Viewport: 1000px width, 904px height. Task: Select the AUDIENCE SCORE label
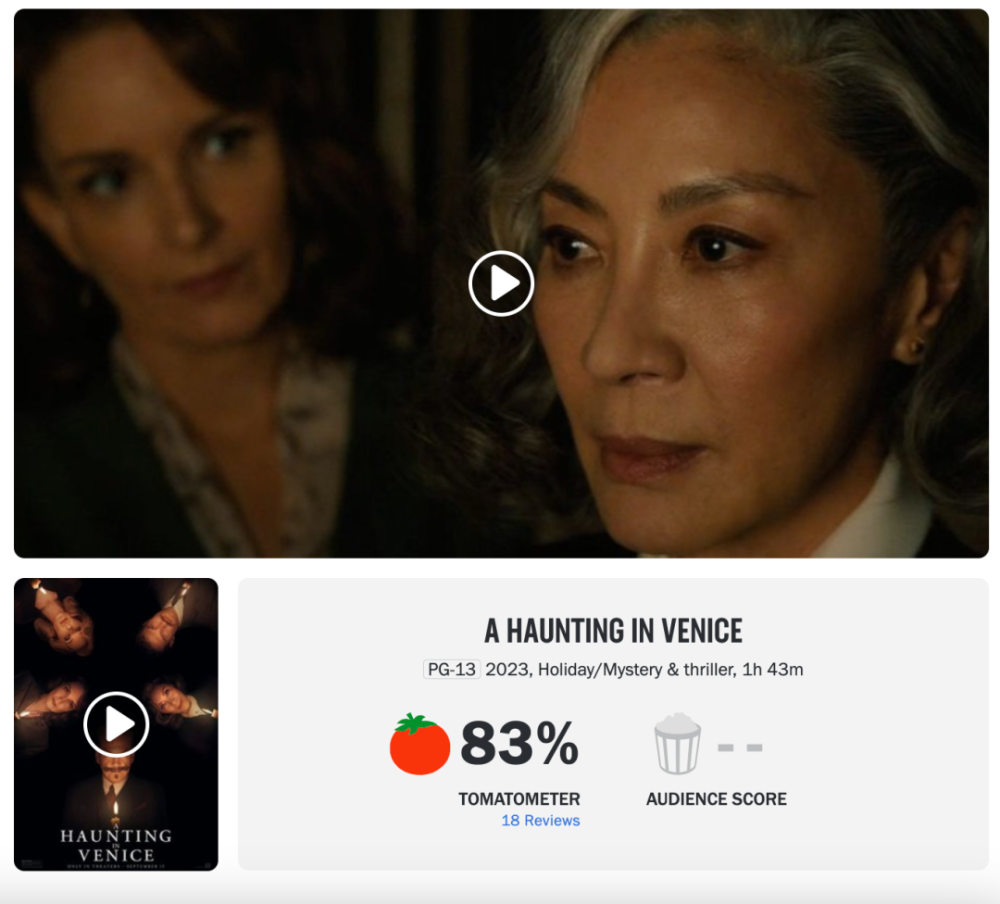pyautogui.click(x=716, y=799)
